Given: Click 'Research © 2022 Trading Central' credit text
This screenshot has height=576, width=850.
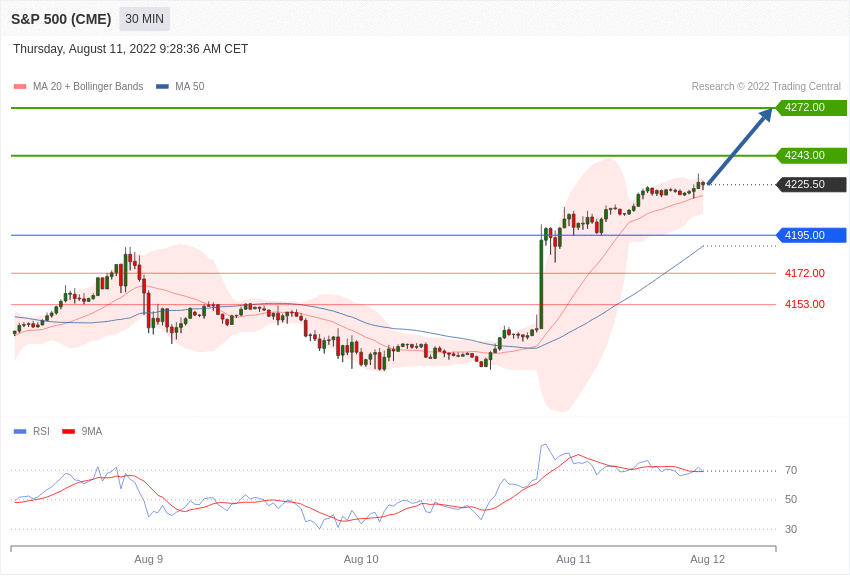Looking at the screenshot, I should click(766, 87).
